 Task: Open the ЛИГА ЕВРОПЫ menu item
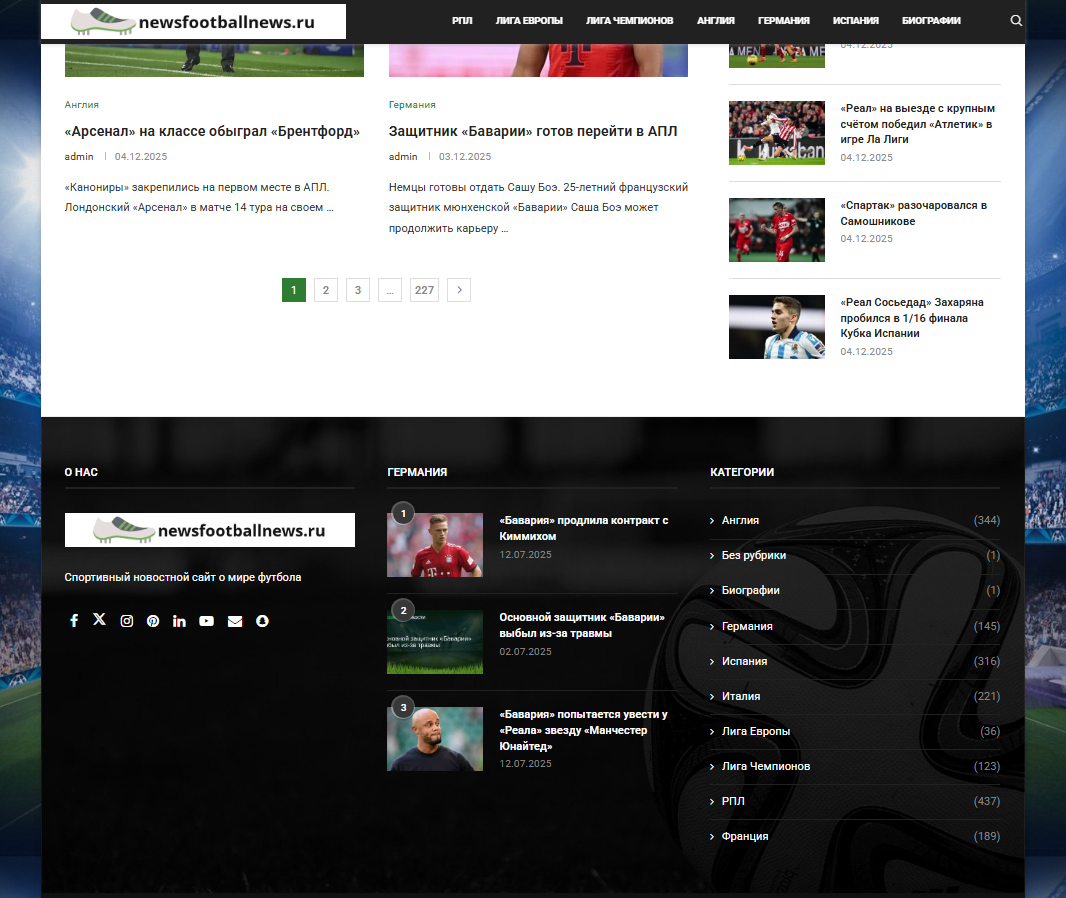click(x=529, y=21)
